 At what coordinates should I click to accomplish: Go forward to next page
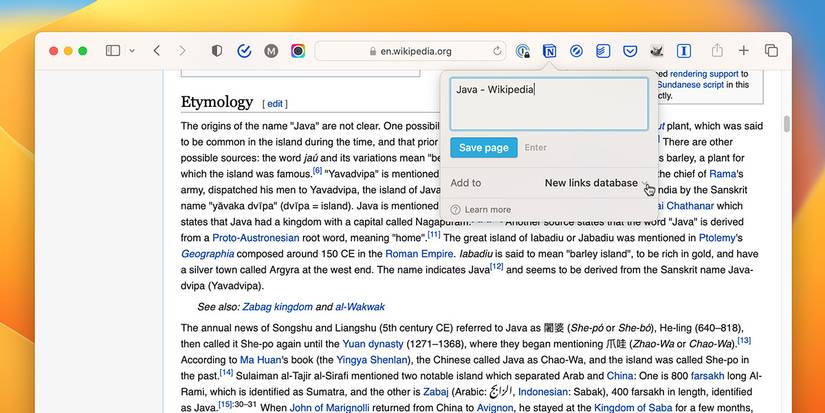(182, 51)
